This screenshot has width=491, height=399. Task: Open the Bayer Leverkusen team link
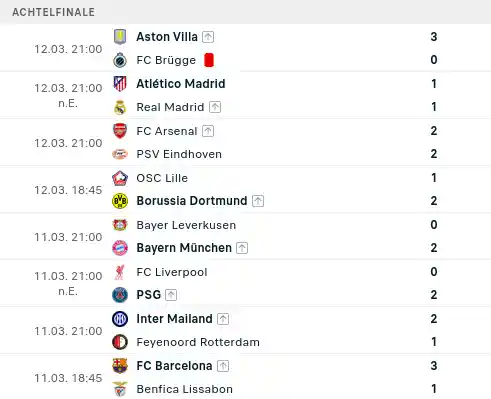186,225
